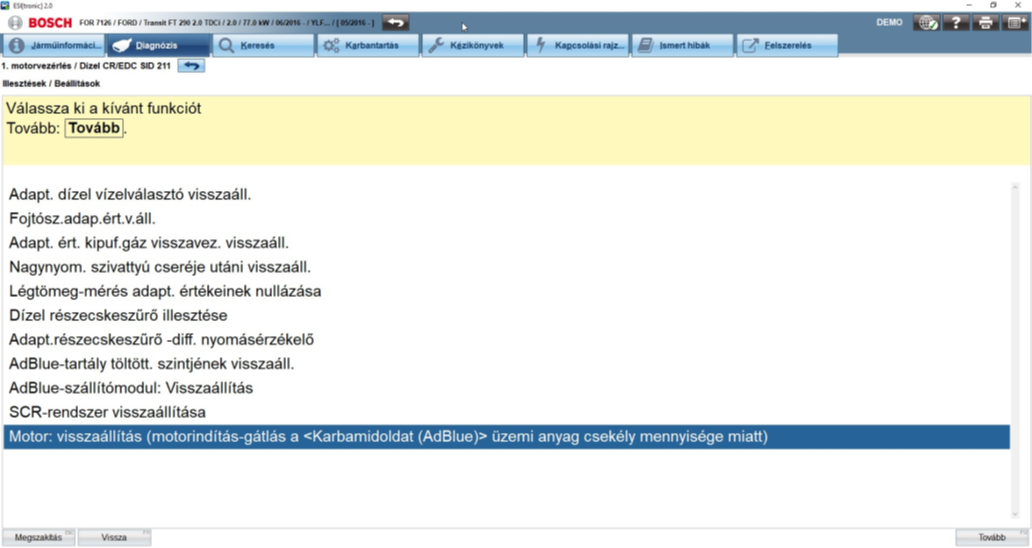Open the Kapcsolási rajz wiring diagram tab
This screenshot has height=548, width=1032.
(578, 45)
